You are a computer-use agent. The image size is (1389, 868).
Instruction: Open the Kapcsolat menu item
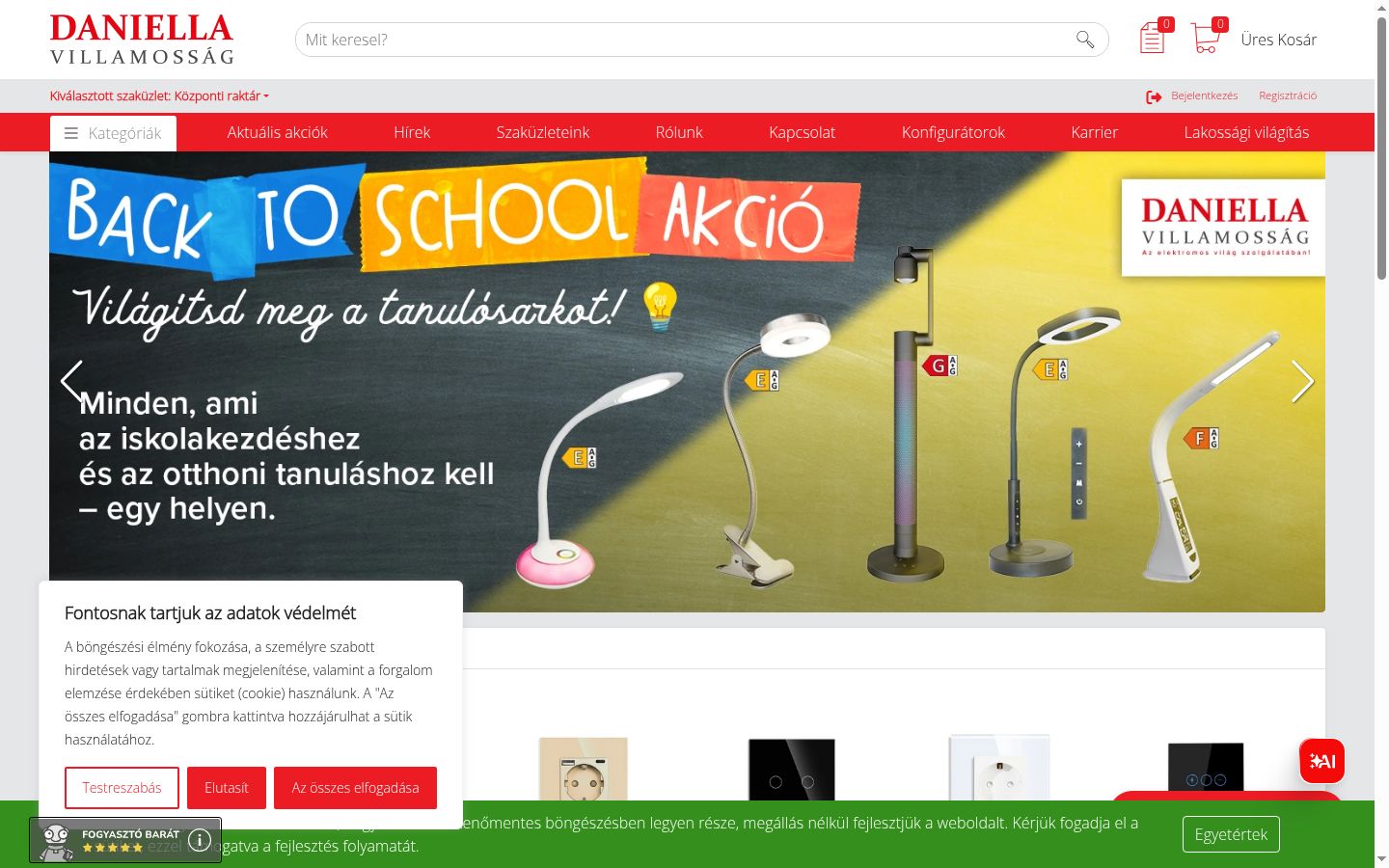tap(803, 133)
